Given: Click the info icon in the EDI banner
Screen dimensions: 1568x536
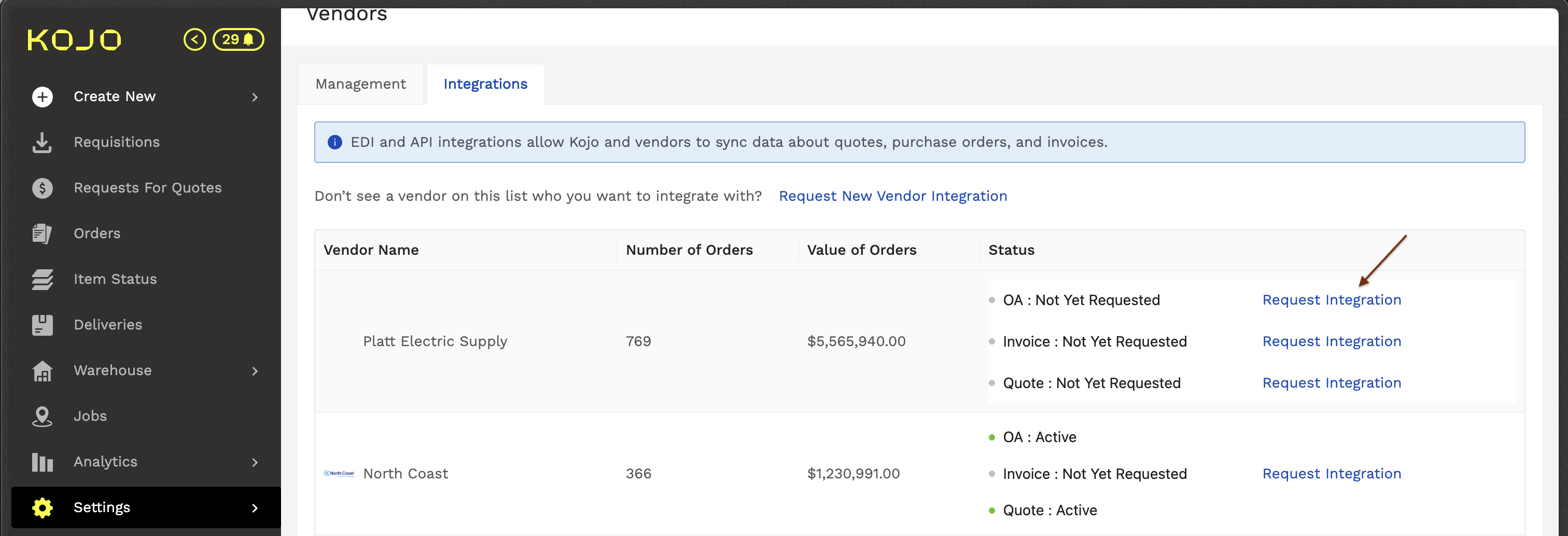Looking at the screenshot, I should tap(335, 142).
